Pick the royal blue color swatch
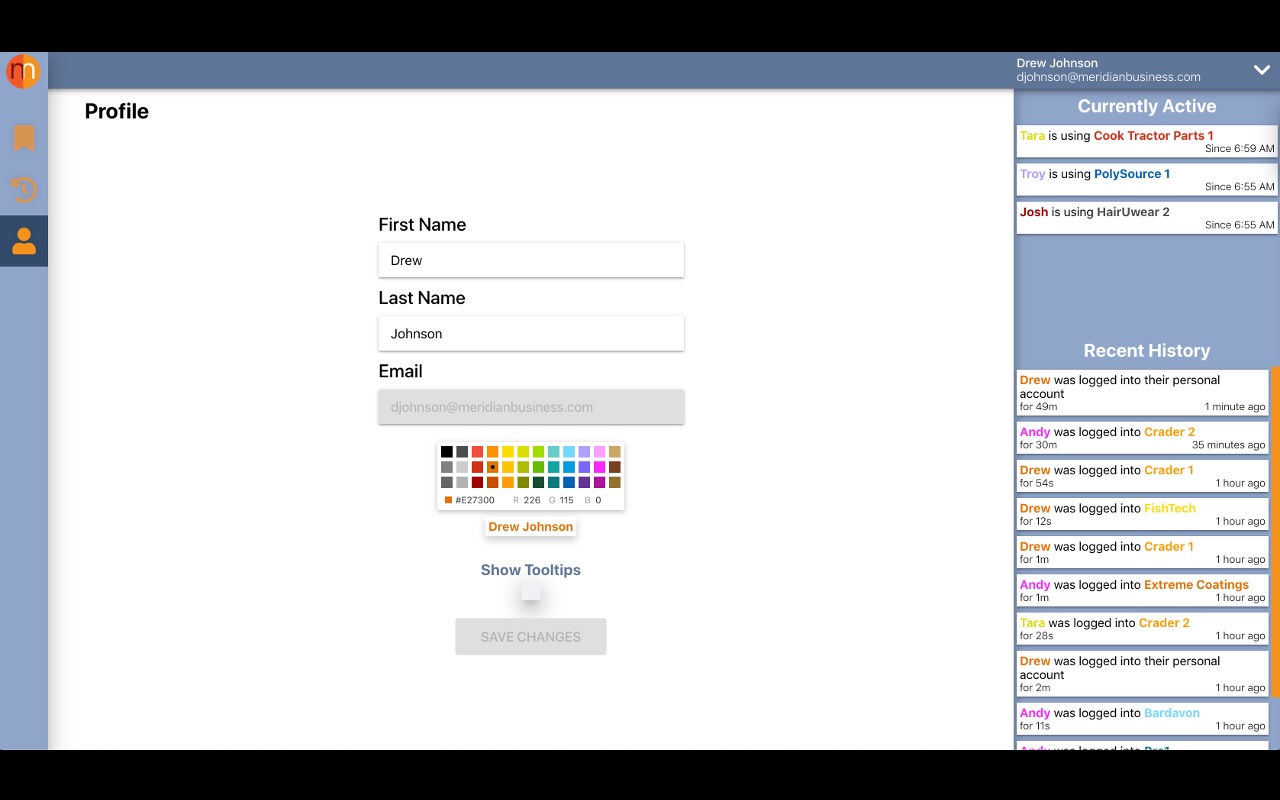Image resolution: width=1280 pixels, height=800 pixels. click(x=569, y=482)
